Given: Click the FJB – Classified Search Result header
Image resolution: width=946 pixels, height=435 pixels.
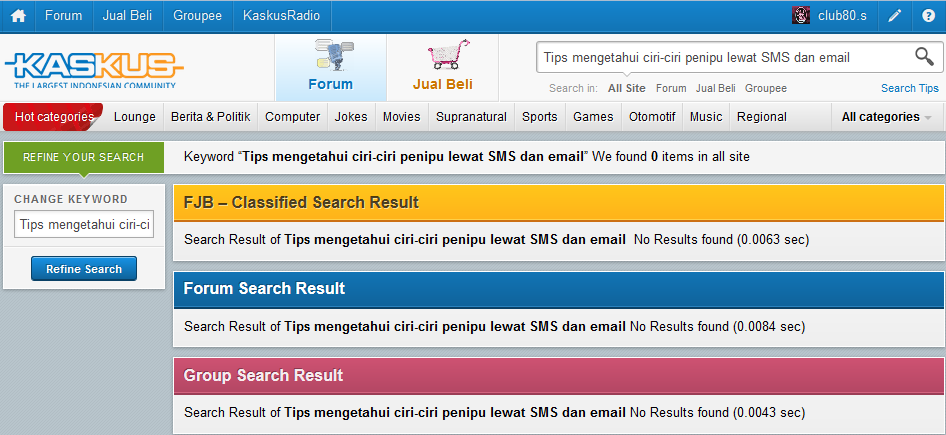Looking at the screenshot, I should 559,203.
